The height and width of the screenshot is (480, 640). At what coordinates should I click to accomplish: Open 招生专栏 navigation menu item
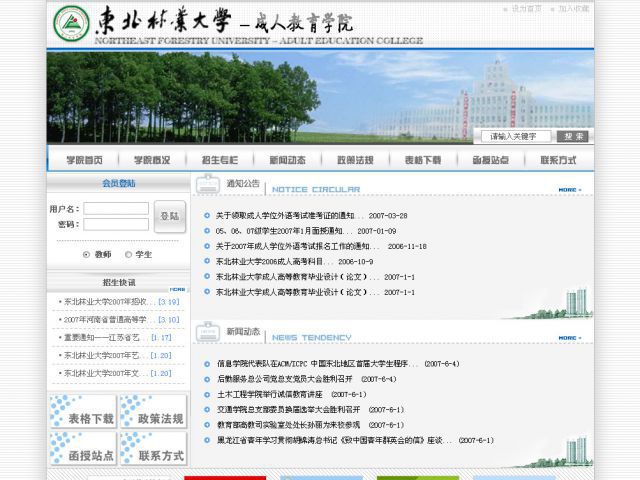pos(219,160)
